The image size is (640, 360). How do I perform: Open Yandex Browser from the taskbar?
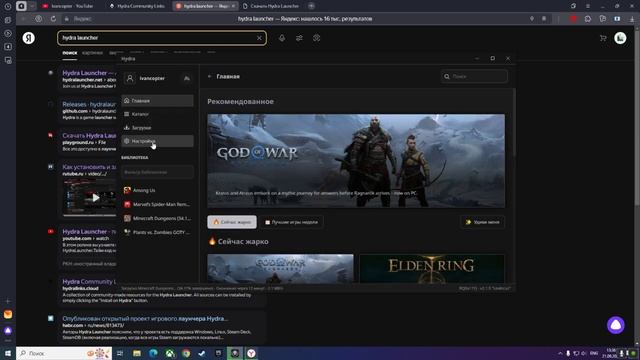pos(251,353)
